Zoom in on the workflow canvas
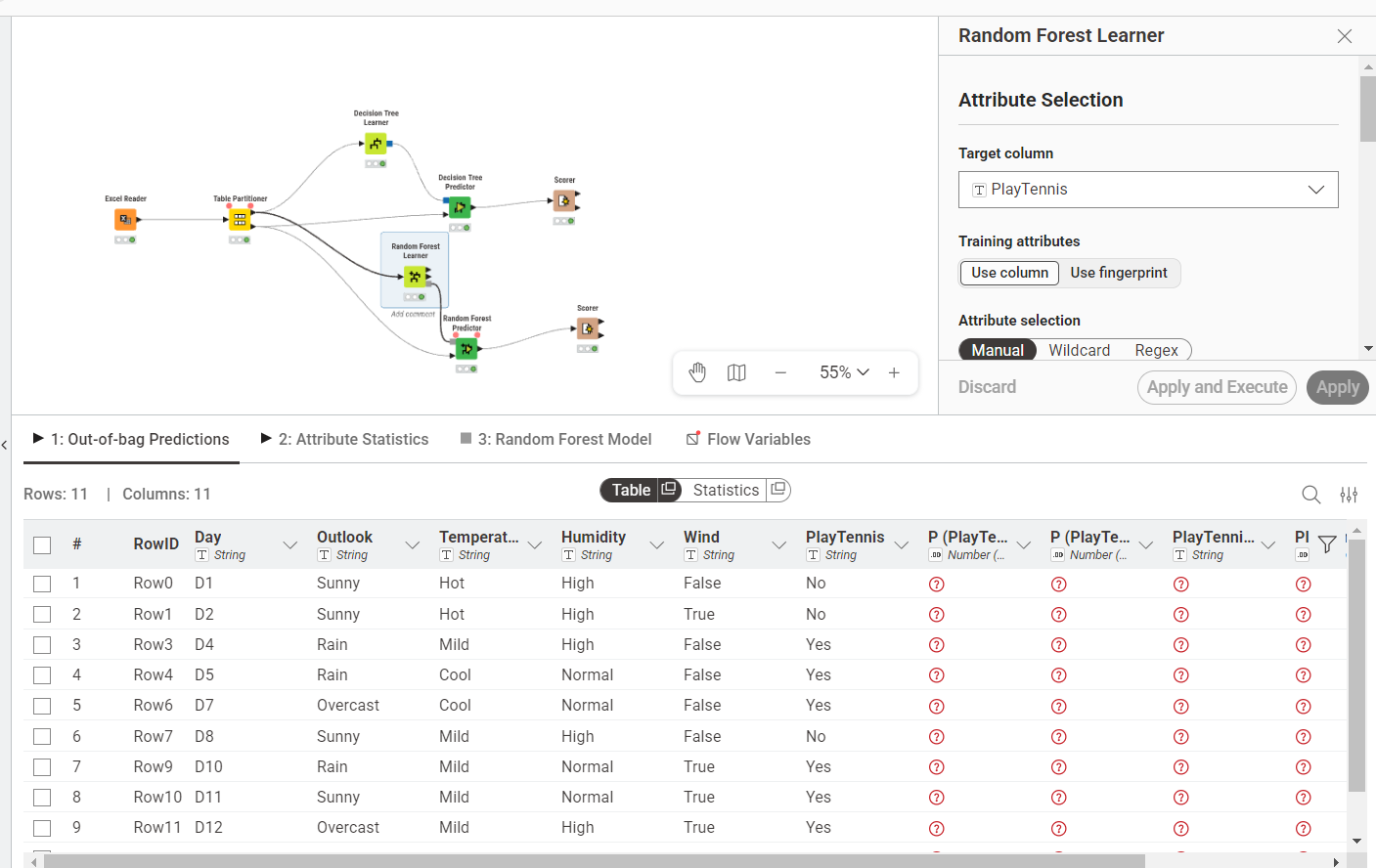The width and height of the screenshot is (1376, 868). [x=894, y=372]
